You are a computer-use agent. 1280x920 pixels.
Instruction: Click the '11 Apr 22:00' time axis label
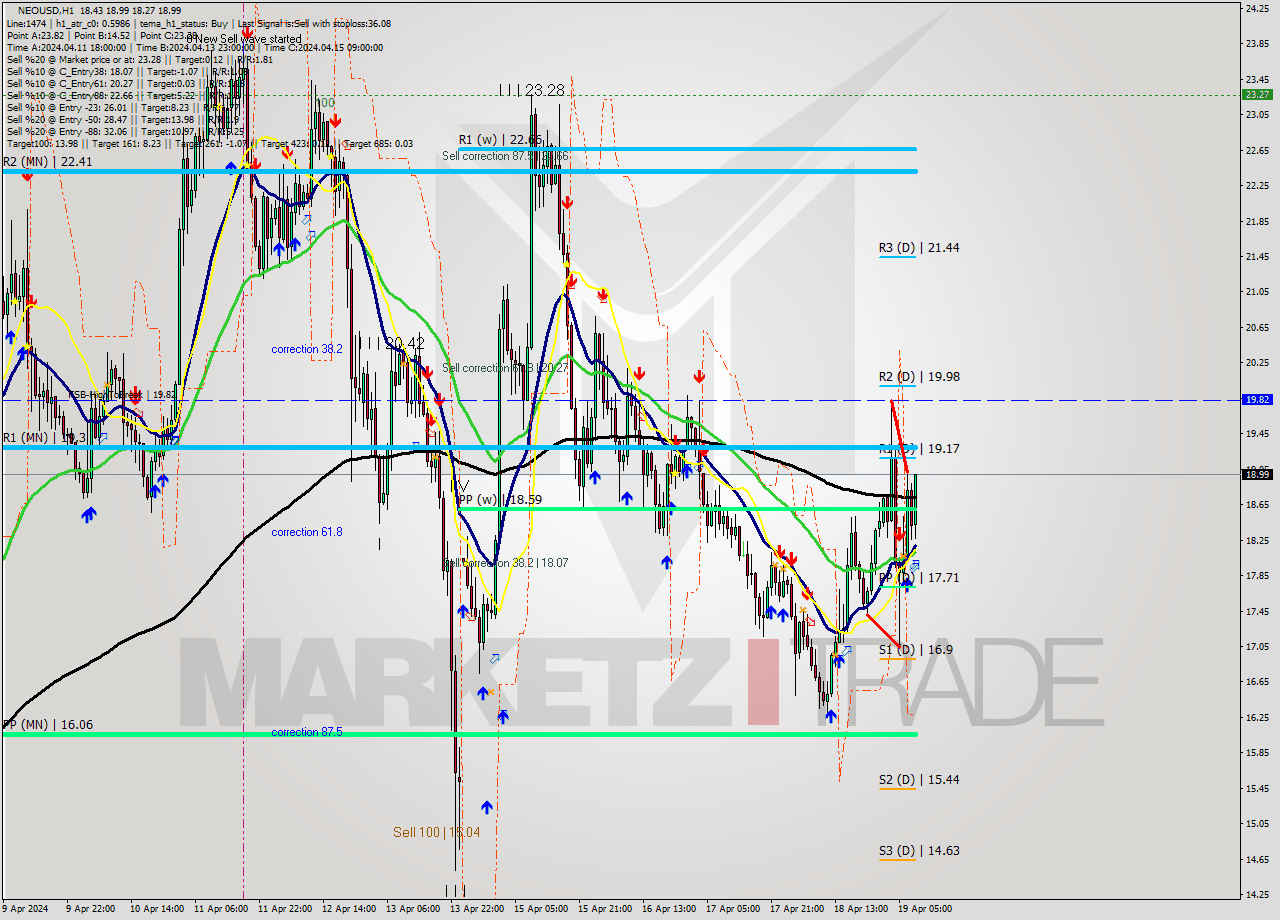(285, 909)
